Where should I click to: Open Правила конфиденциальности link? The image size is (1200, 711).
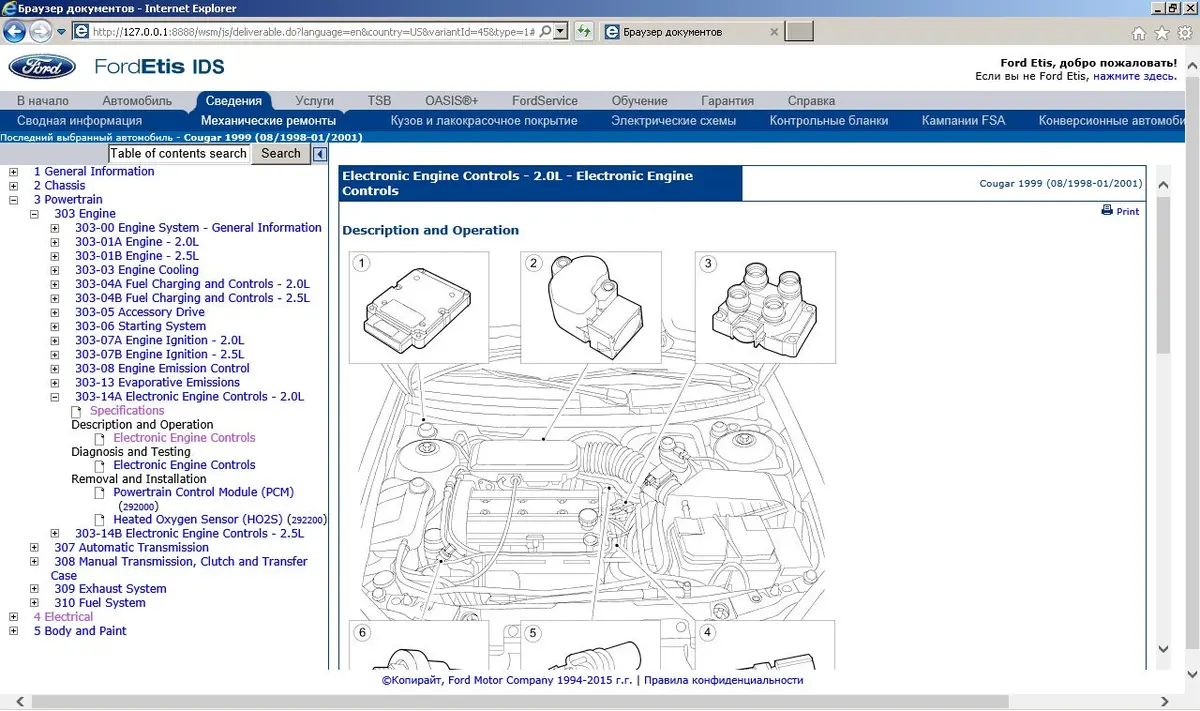[724, 680]
